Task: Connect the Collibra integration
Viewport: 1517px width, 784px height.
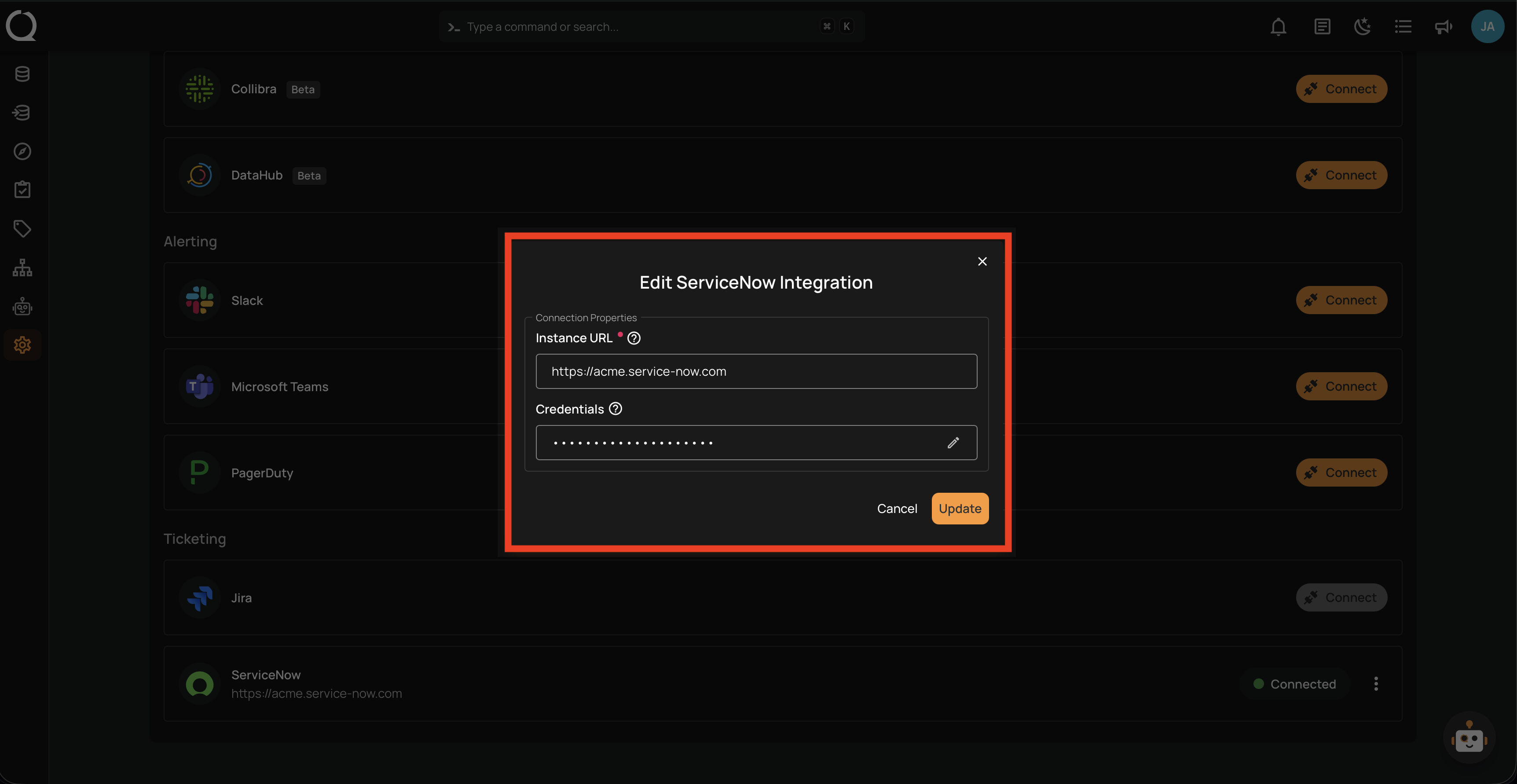Action: click(1341, 89)
